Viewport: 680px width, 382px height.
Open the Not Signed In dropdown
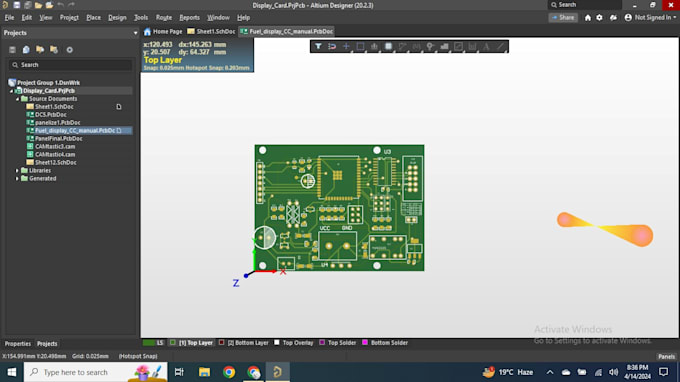[x=651, y=18]
